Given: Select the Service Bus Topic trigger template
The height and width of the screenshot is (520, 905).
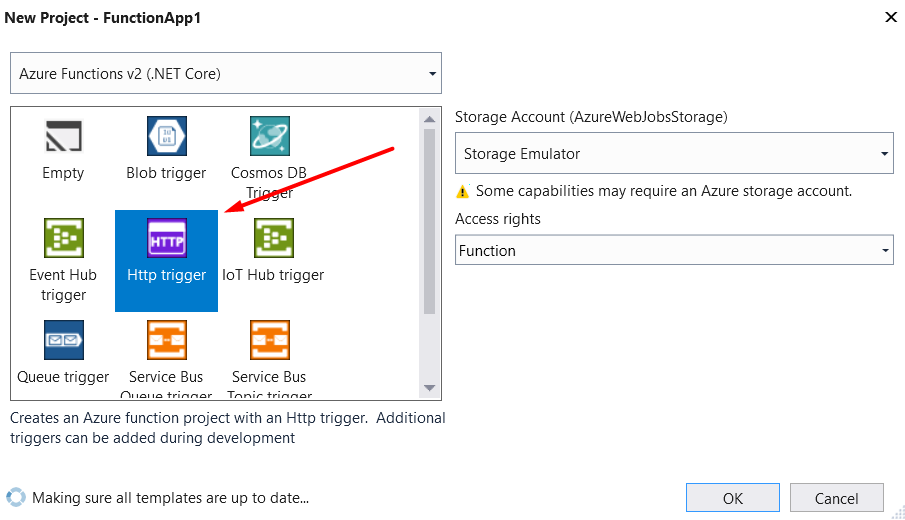Looking at the screenshot, I should click(269, 359).
